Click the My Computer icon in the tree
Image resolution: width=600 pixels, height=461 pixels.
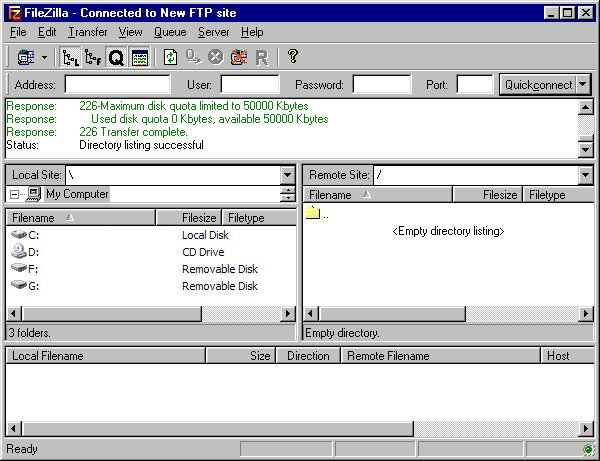click(34, 194)
